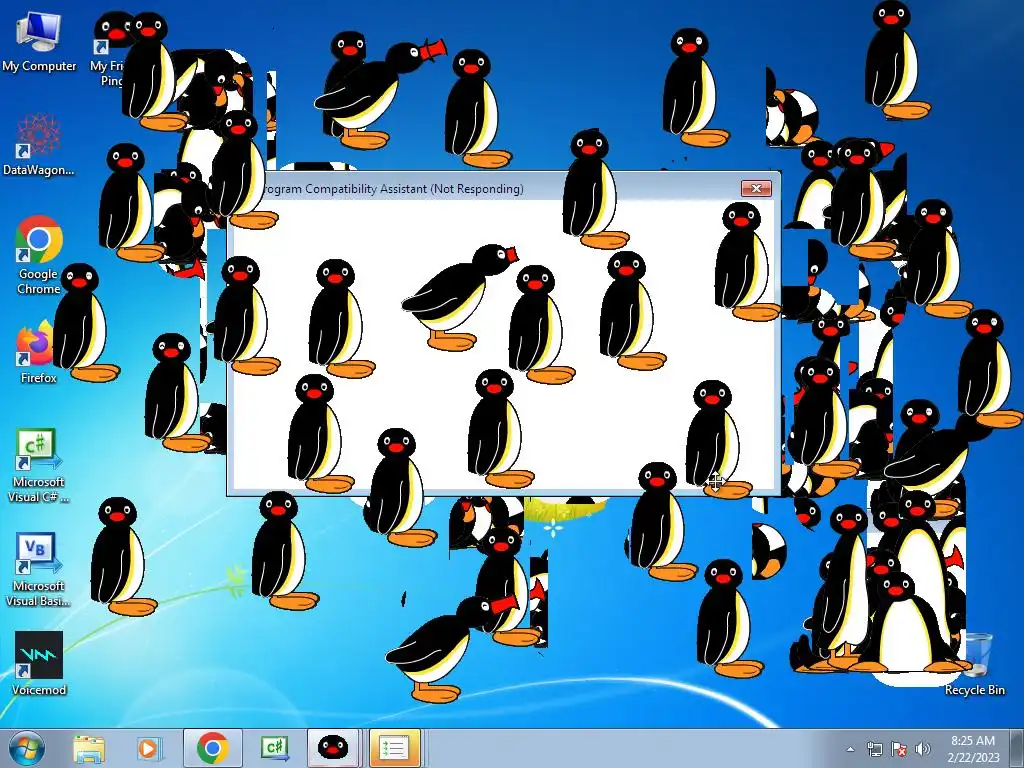Select the Pingu penguin taskbar program
Image resolution: width=1024 pixels, height=768 pixels.
click(x=332, y=748)
